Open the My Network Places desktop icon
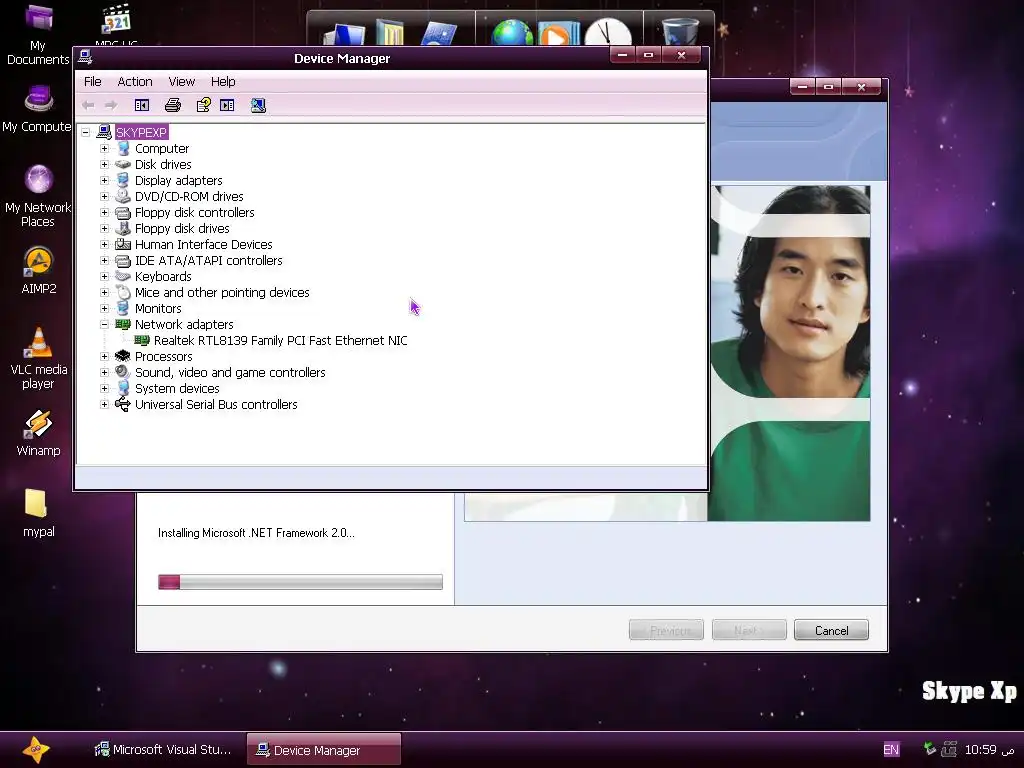This screenshot has width=1024, height=768. (38, 195)
